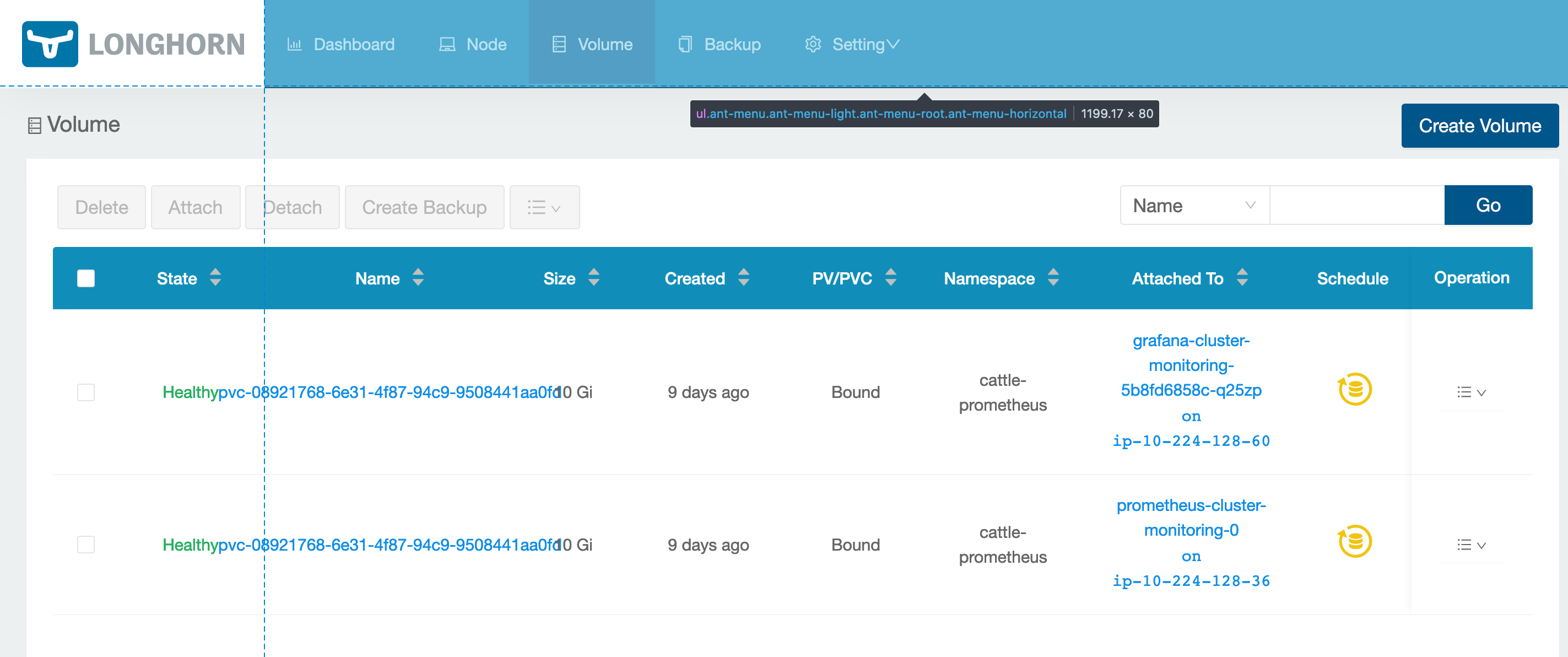This screenshot has height=657, width=1568.
Task: Sort the table by the Created column arrows
Action: 744,278
